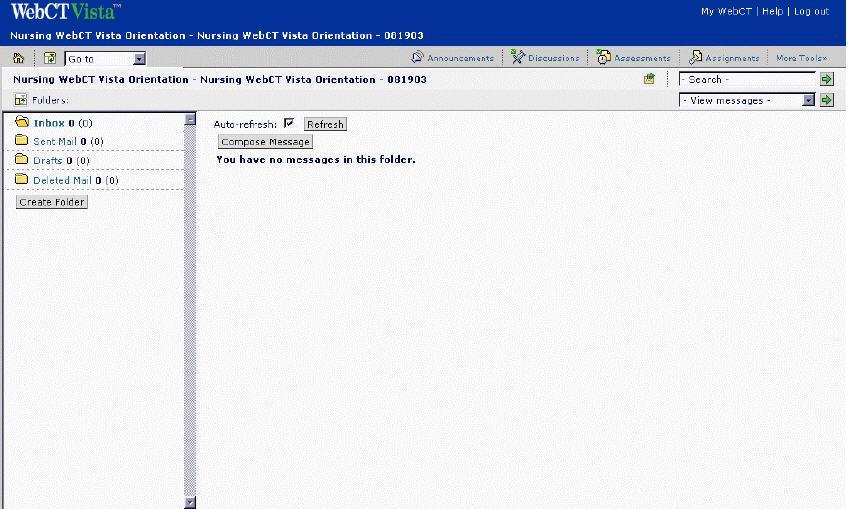
Task: Click the Sent Mail folder icon
Action: 22,140
